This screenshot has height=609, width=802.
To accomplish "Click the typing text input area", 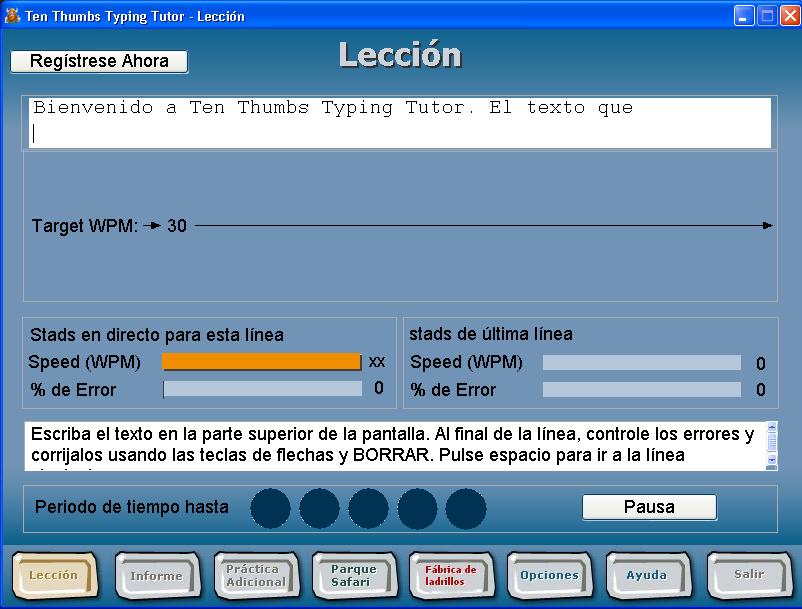I will [x=400, y=123].
